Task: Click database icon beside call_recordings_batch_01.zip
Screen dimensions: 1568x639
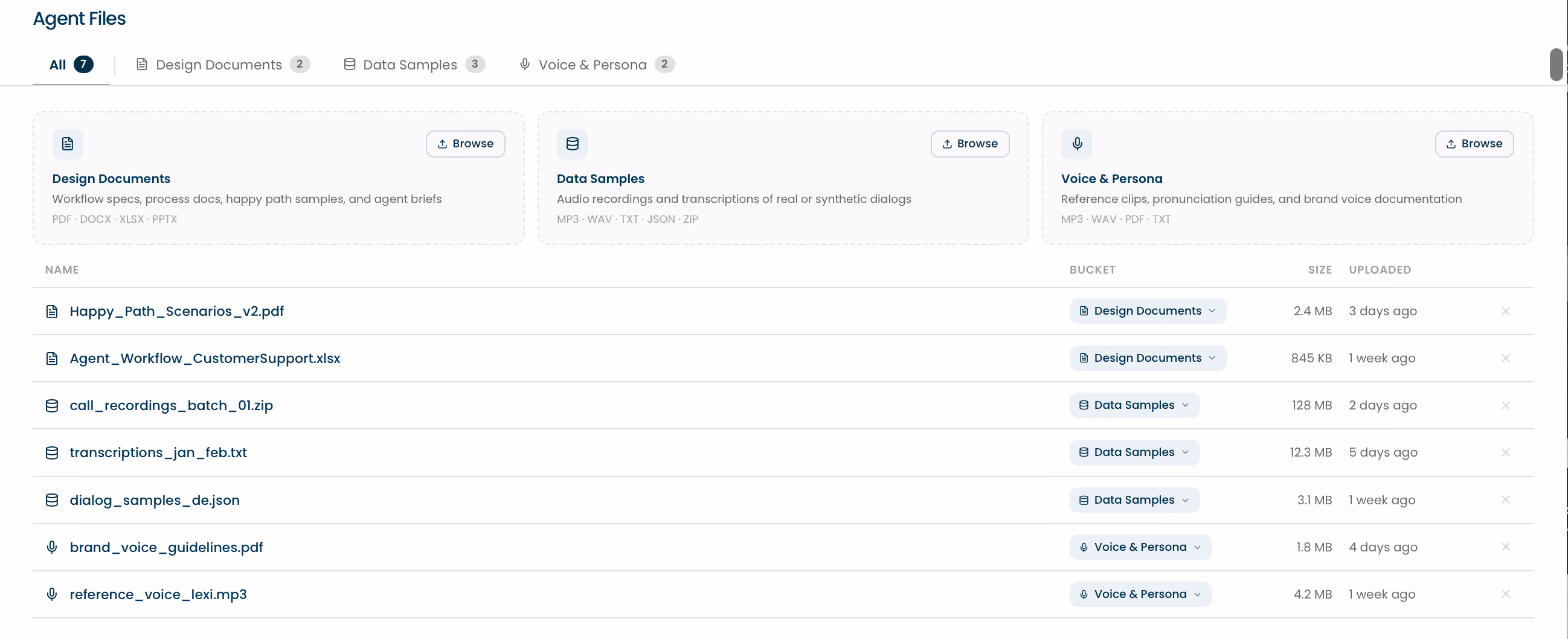Action: click(x=53, y=406)
